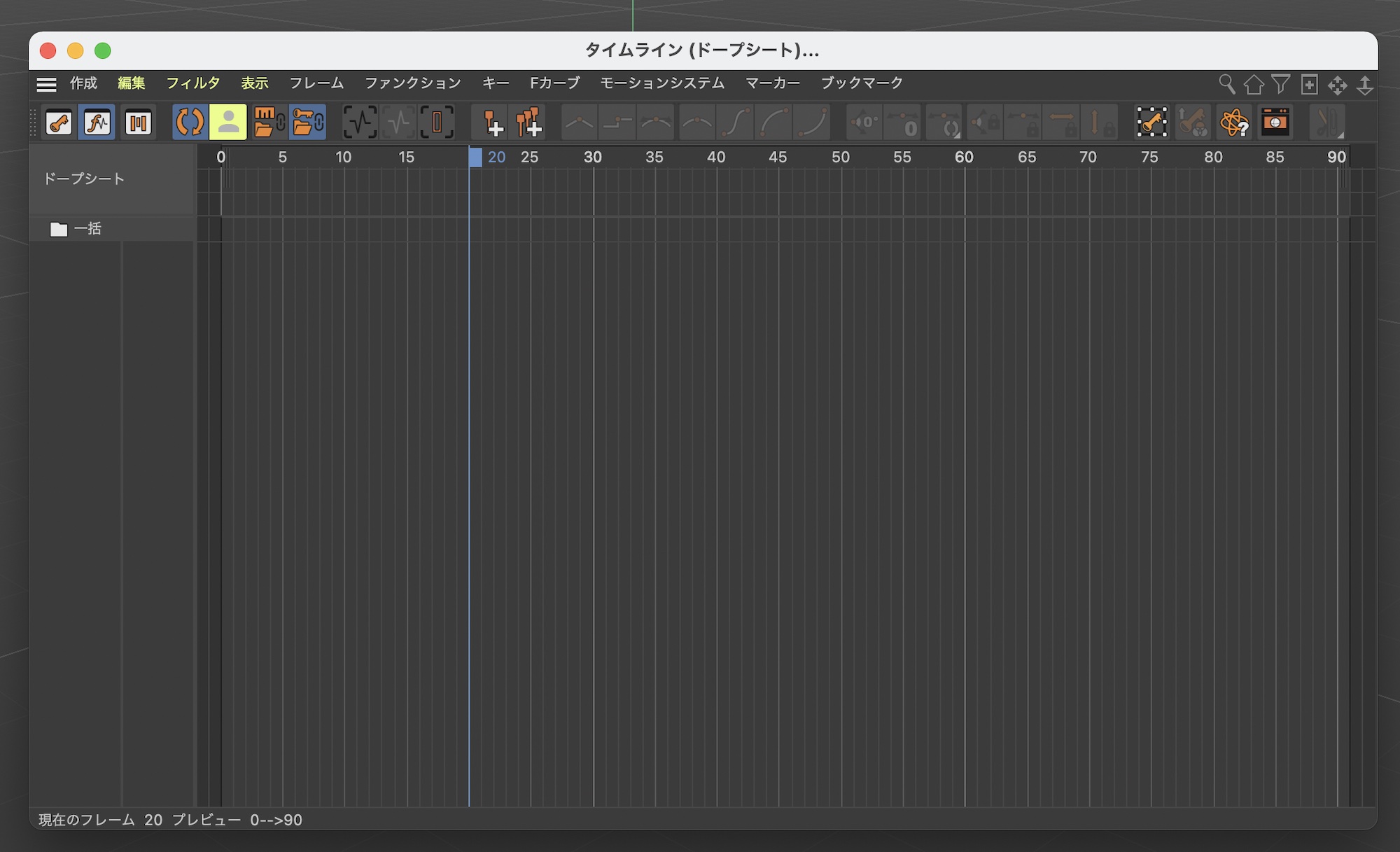
Task: Toggle the yellow person filter button
Action: (228, 123)
